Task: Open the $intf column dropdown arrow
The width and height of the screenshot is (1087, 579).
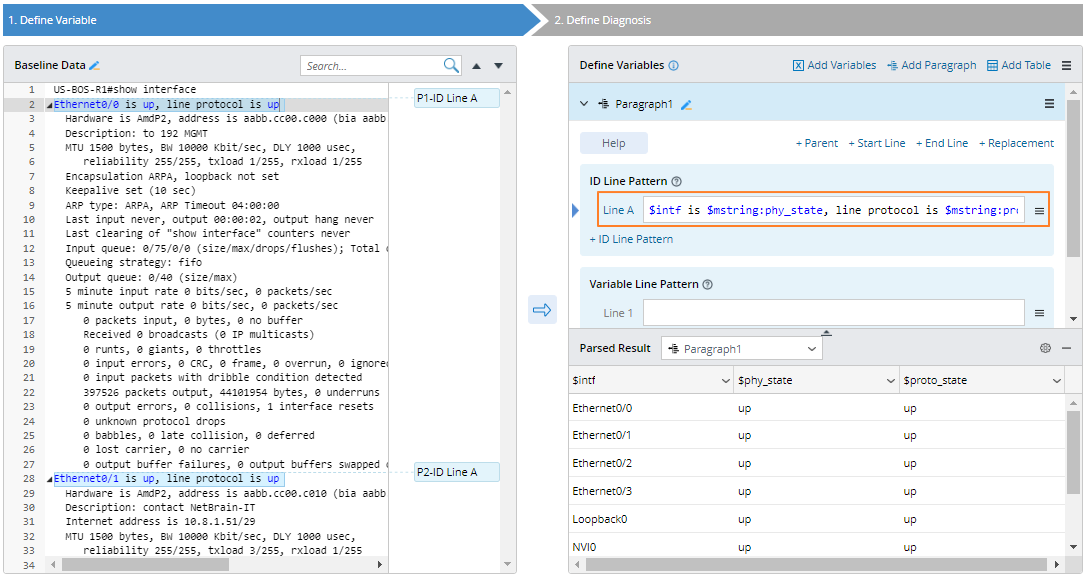Action: pos(725,381)
